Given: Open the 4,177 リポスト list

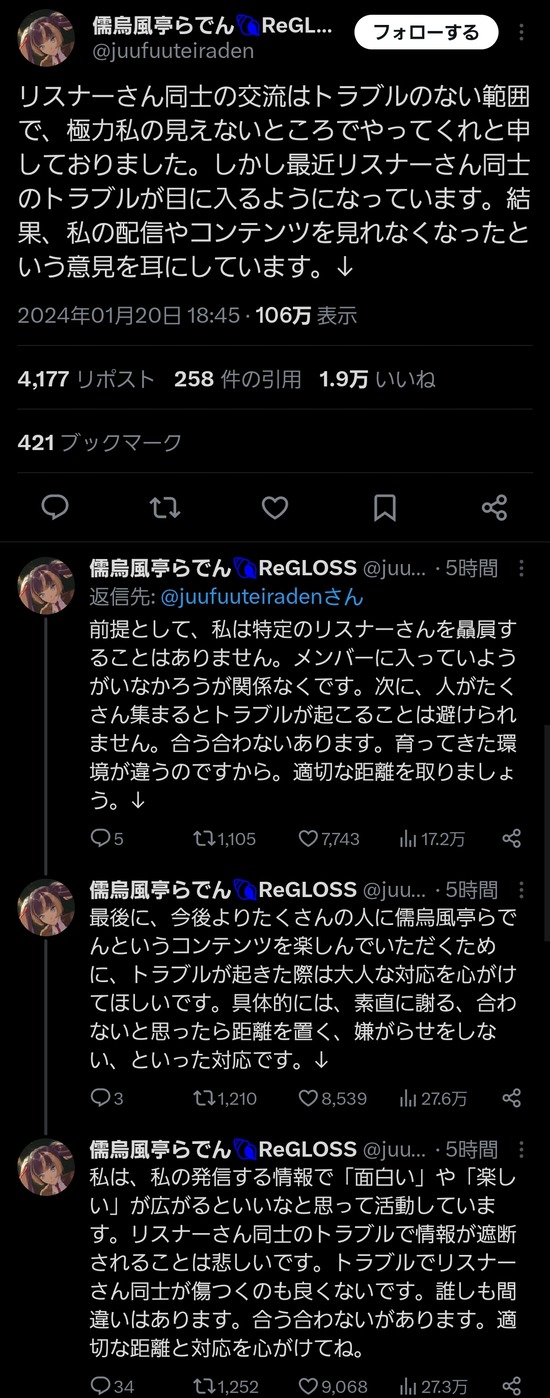Looking at the screenshot, I should [x=86, y=379].
